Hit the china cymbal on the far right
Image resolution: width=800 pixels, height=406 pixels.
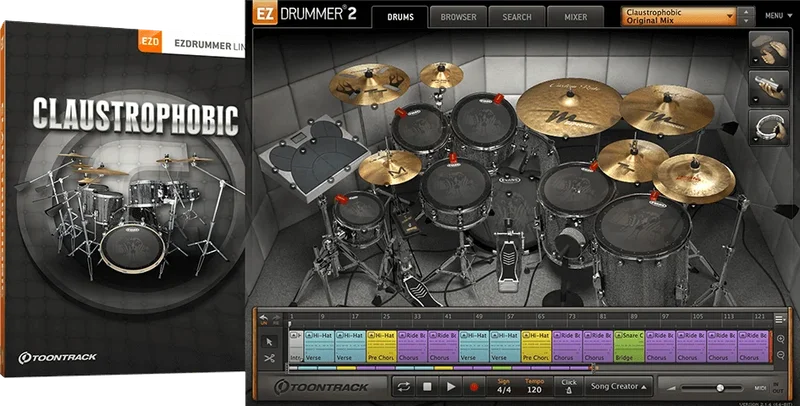[x=694, y=178]
